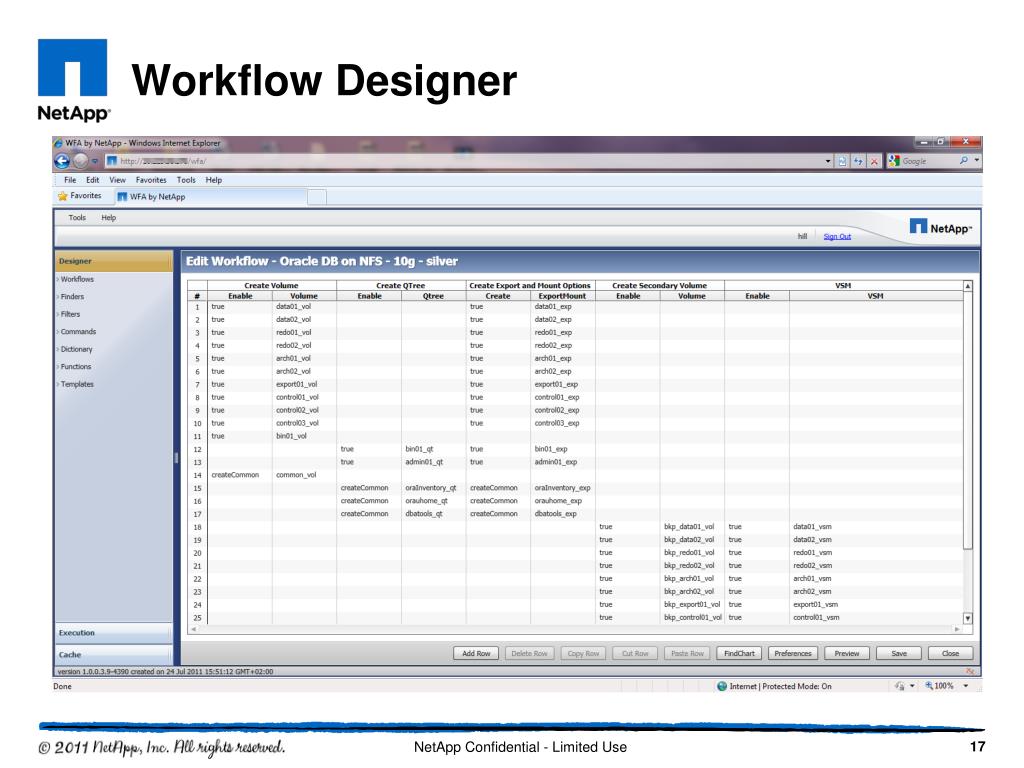Open the Templates item in sidebar

[x=76, y=385]
